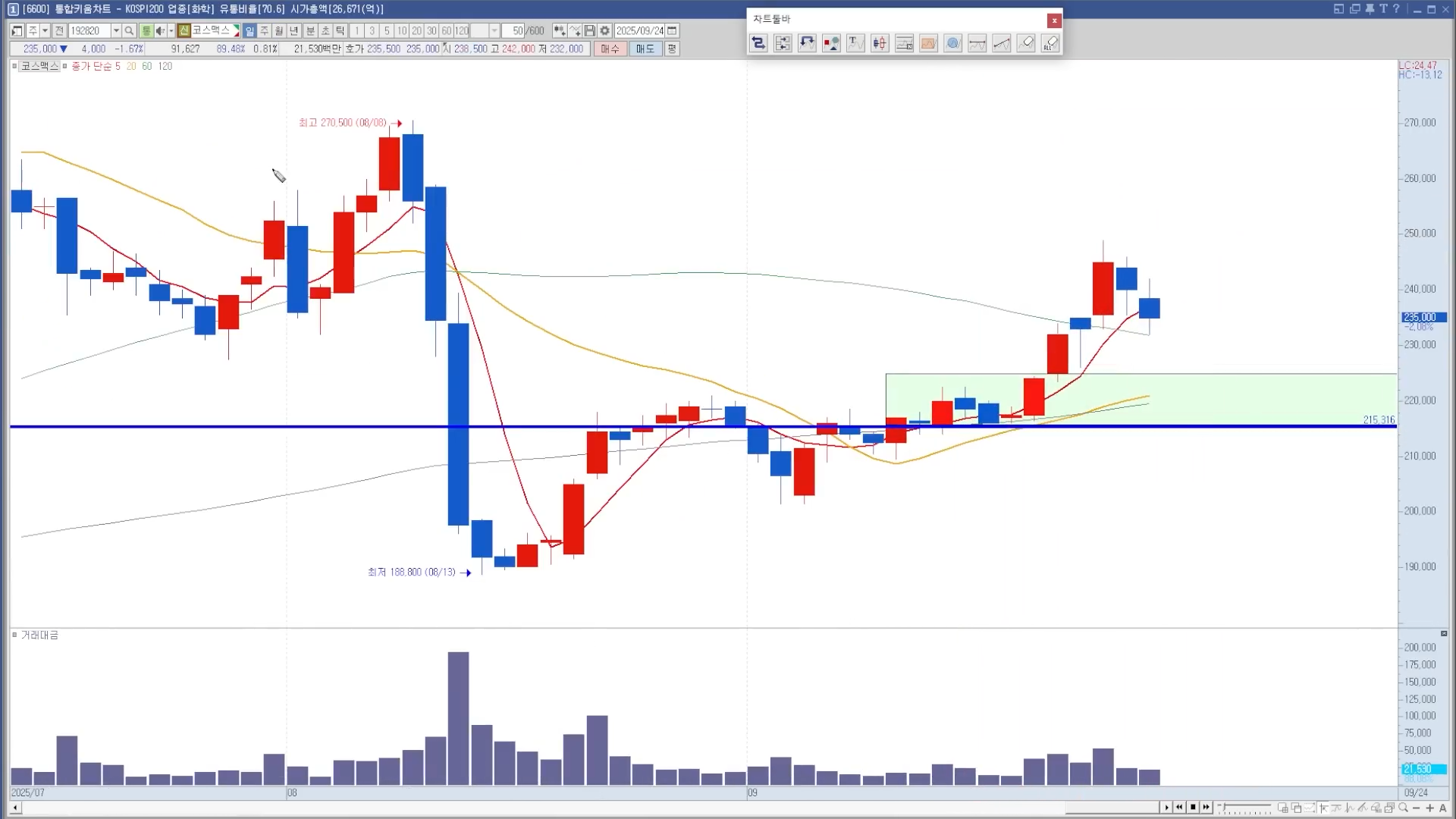Click the save chart floppy disk icon
The height and width of the screenshot is (819, 1456).
(x=589, y=31)
